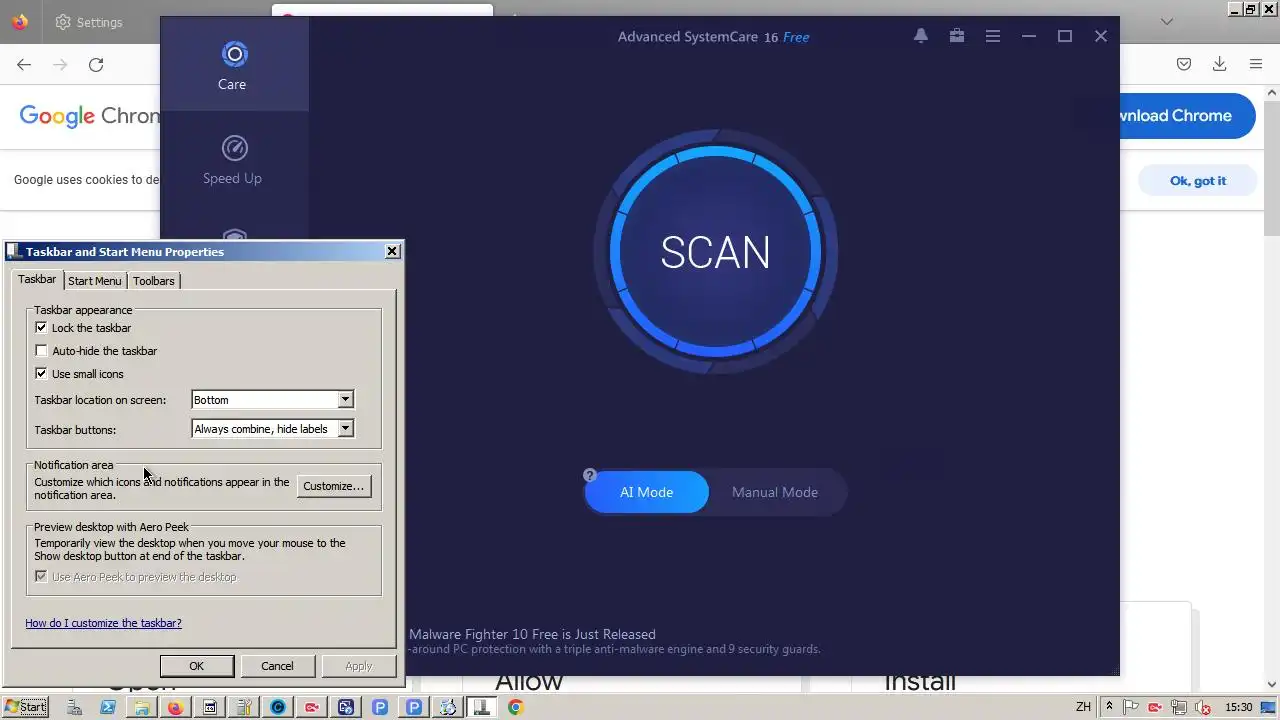Open the Care section in Advanced SystemCare
Image resolution: width=1280 pixels, height=720 pixels.
click(x=233, y=66)
